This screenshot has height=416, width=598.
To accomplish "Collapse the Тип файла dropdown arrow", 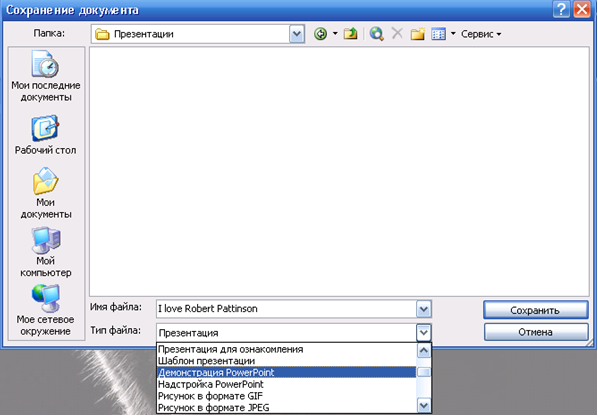I will tap(423, 332).
